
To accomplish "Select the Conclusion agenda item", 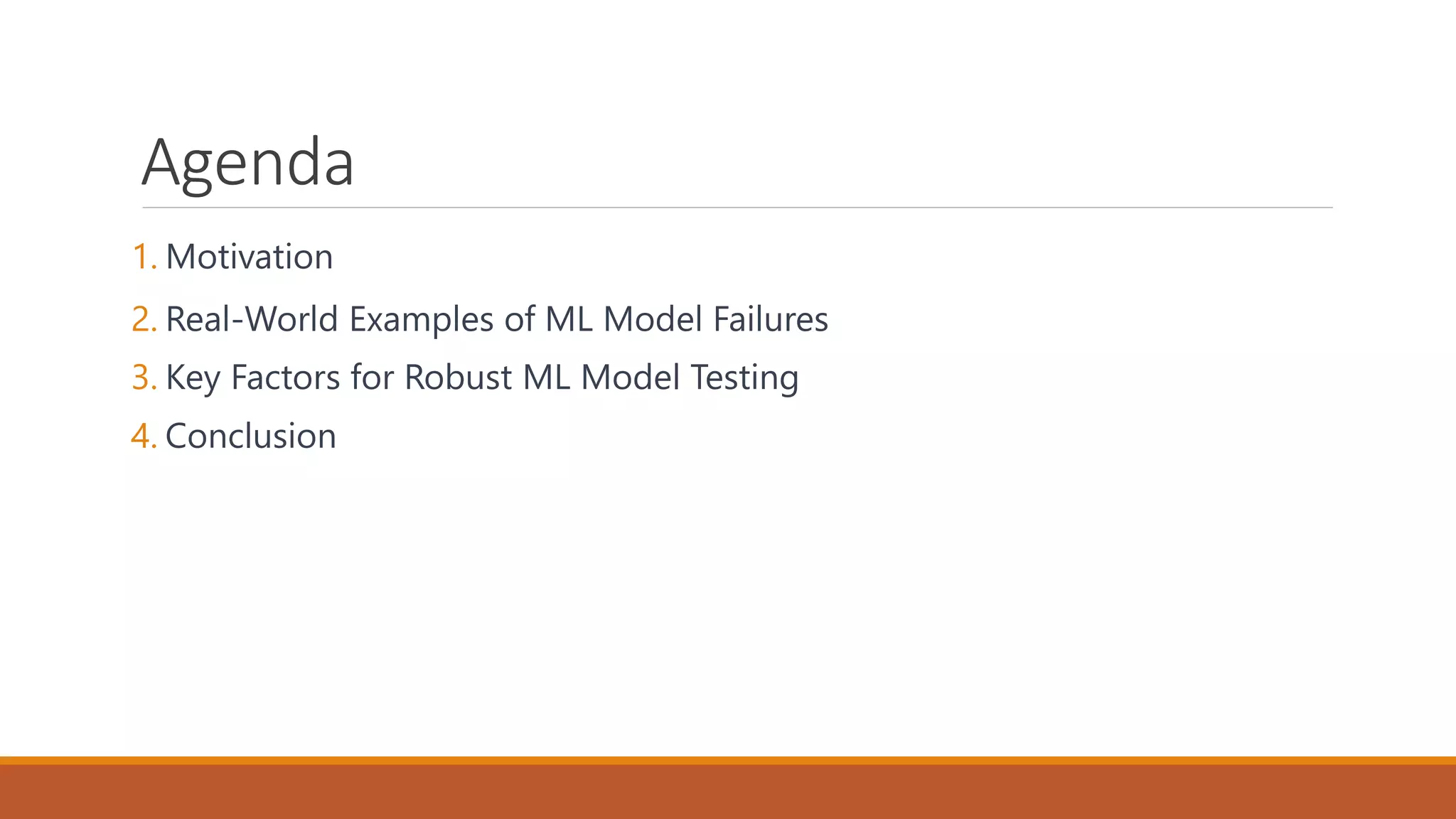I will click(250, 436).
